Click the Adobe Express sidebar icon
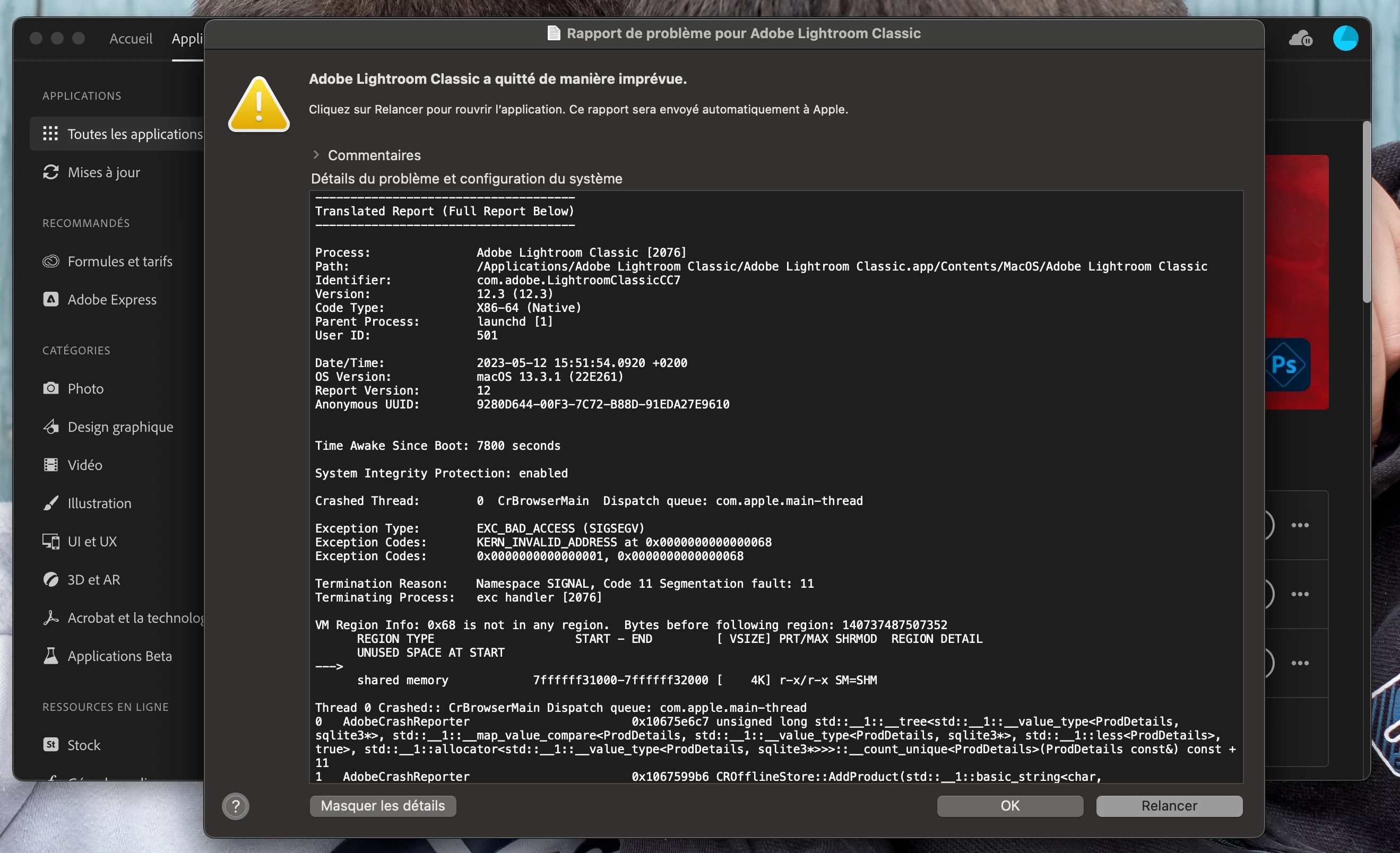This screenshot has height=853, width=1400. click(50, 299)
